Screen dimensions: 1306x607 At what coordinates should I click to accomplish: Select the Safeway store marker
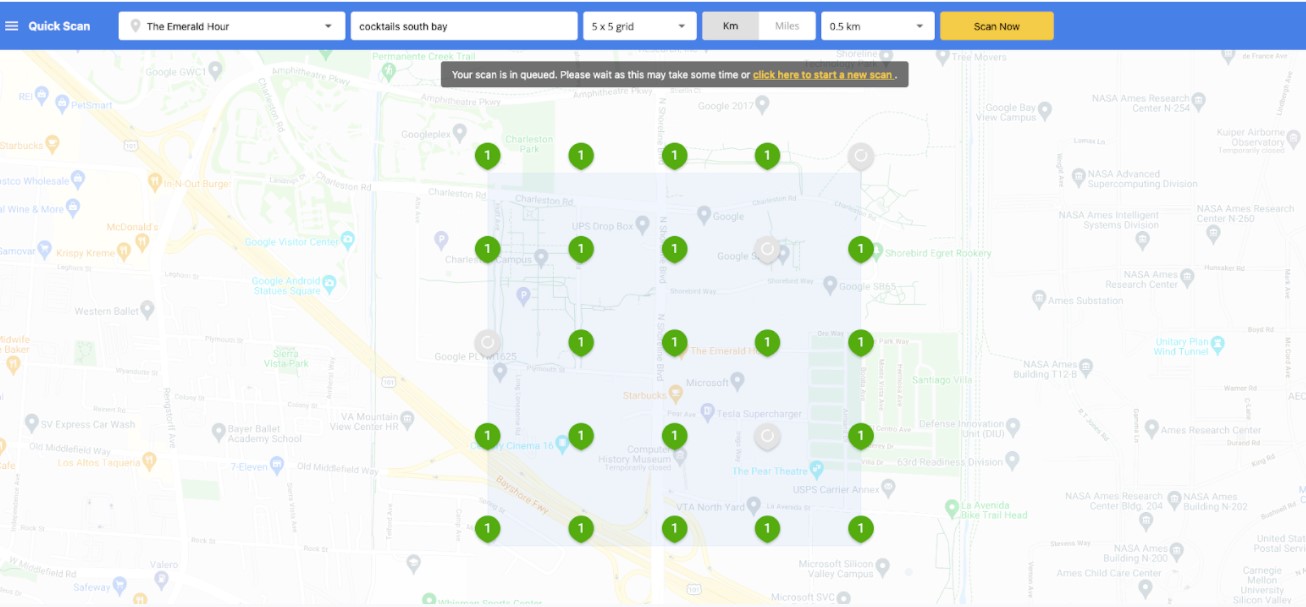pyautogui.click(x=119, y=585)
